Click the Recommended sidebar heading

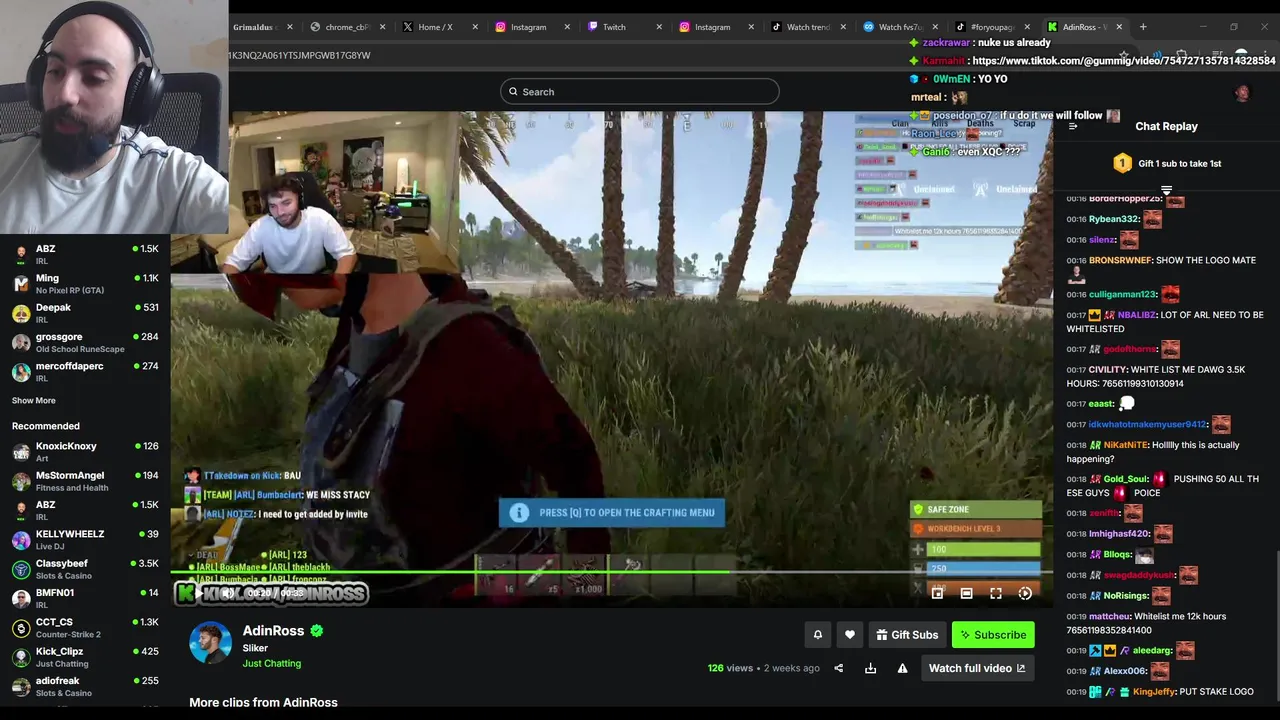point(46,426)
